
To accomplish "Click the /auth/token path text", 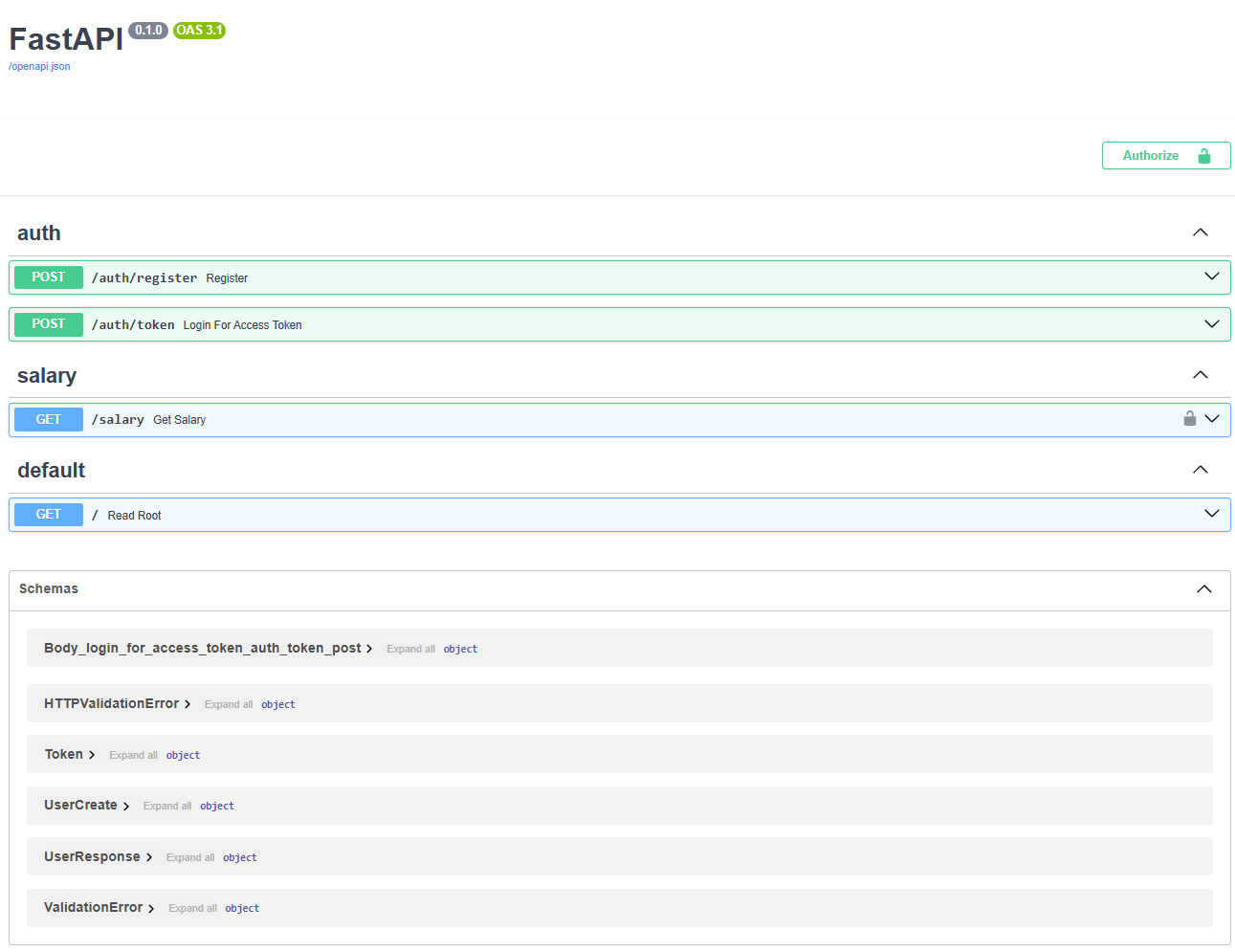I will tap(133, 325).
